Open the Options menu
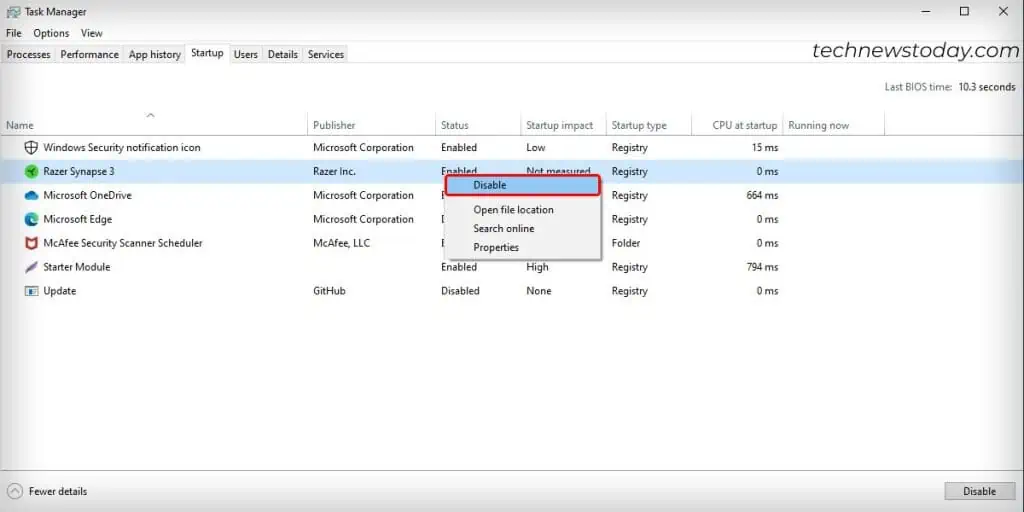Viewport: 1024px width, 512px height. point(51,33)
